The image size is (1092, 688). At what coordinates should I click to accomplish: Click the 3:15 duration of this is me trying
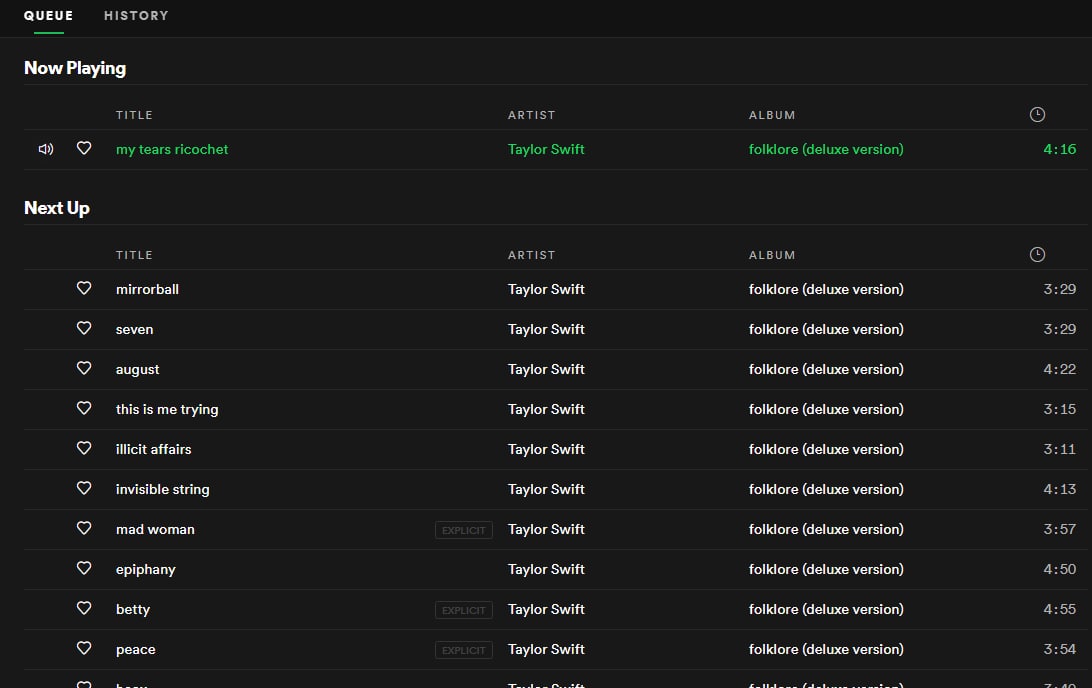[1059, 409]
